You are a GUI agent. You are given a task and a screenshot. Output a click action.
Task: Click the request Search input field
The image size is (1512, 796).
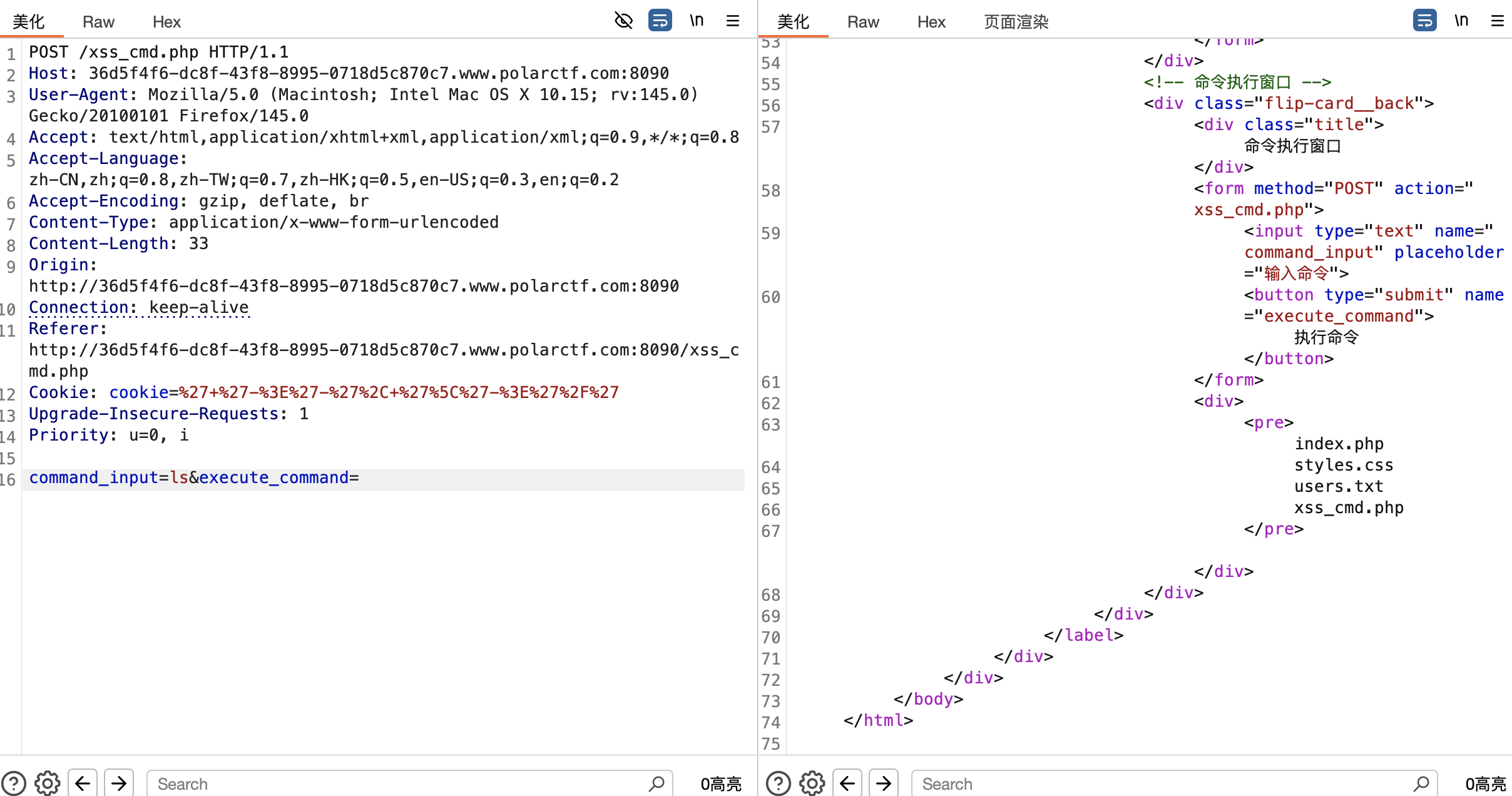tap(401, 783)
